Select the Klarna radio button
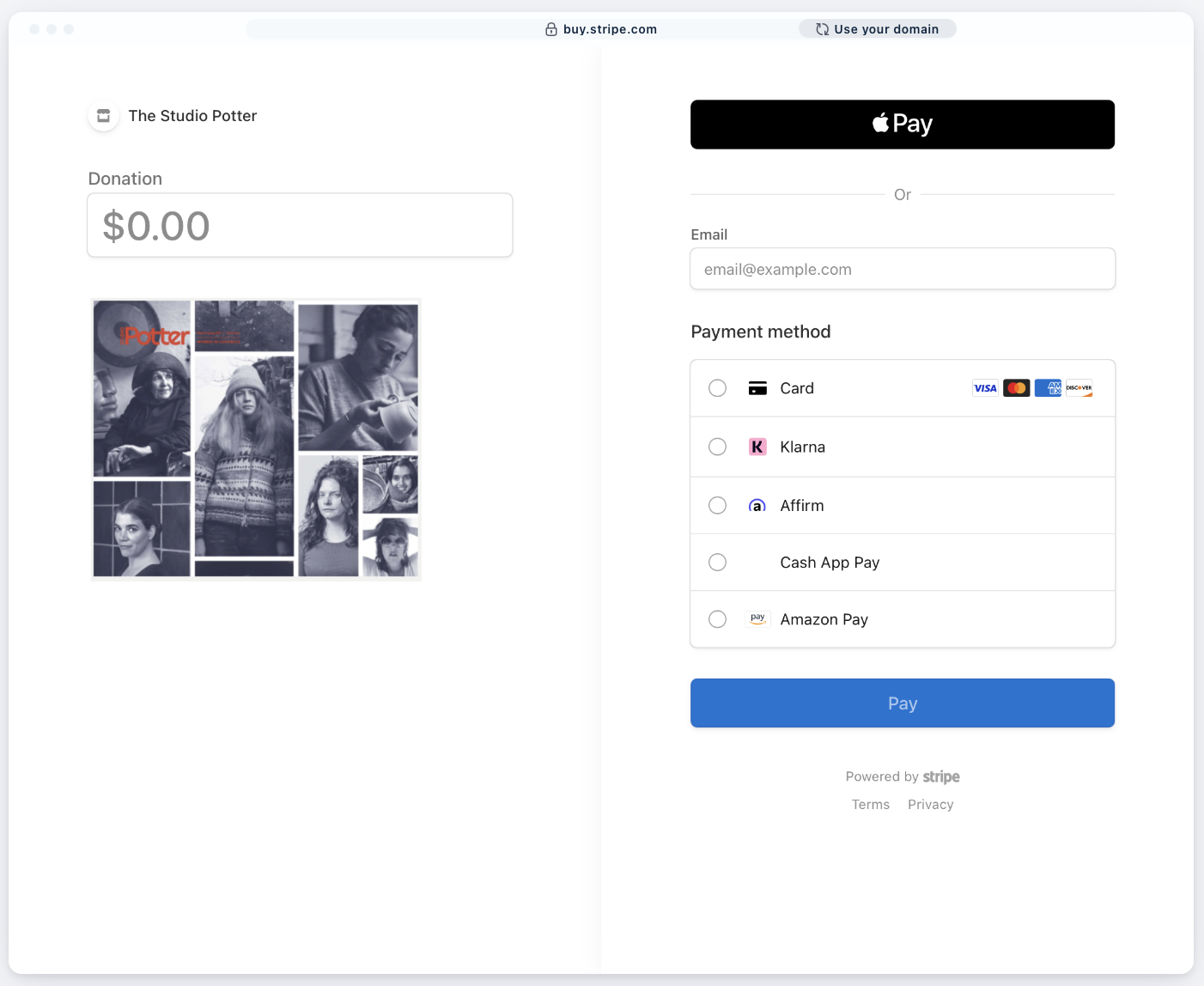 (718, 447)
